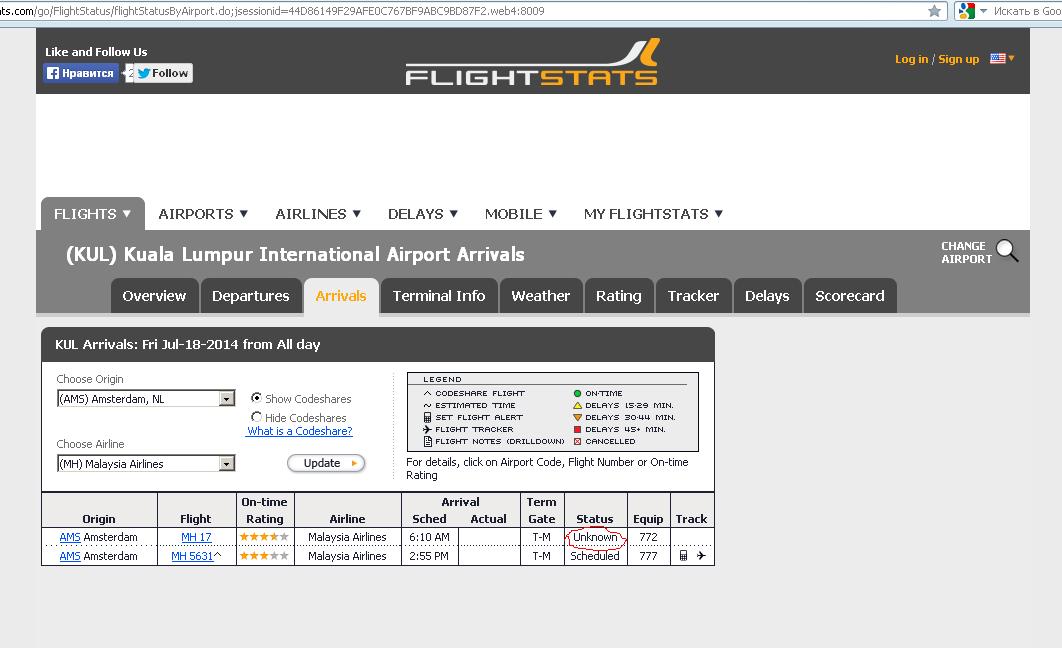Click the CHANGE AIRPORT text
The width and height of the screenshot is (1062, 648).
coord(967,253)
